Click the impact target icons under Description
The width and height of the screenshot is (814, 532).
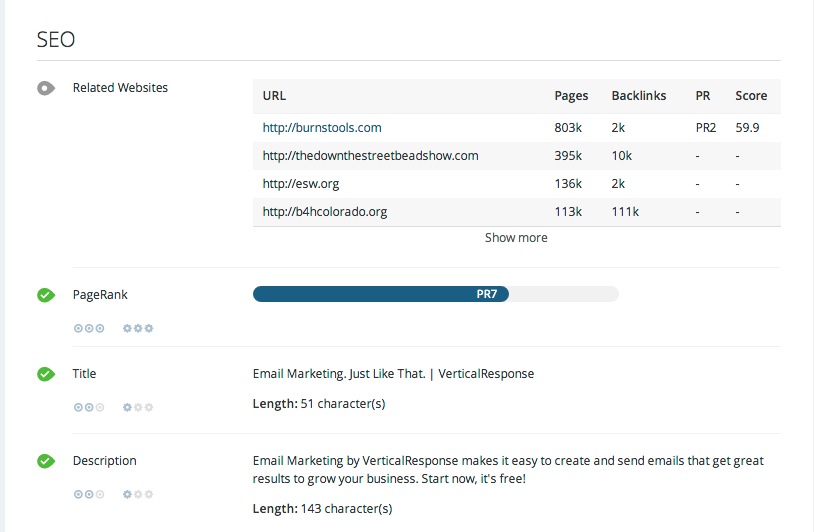click(89, 494)
